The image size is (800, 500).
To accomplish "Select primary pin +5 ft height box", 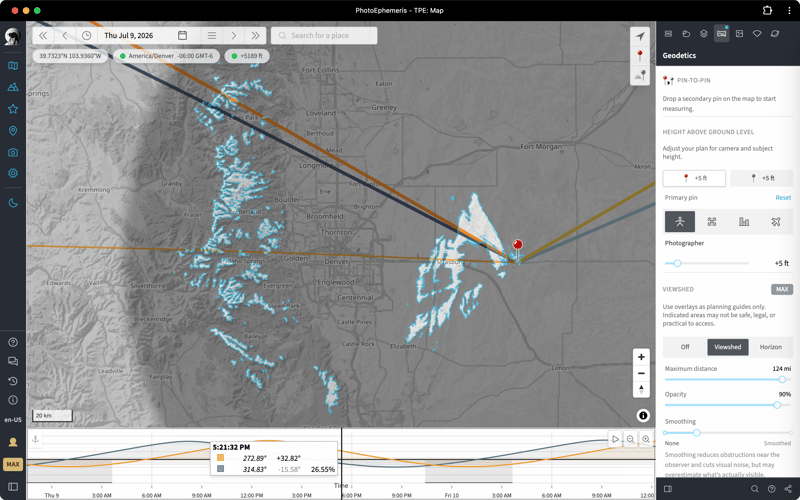I will pyautogui.click(x=694, y=178).
